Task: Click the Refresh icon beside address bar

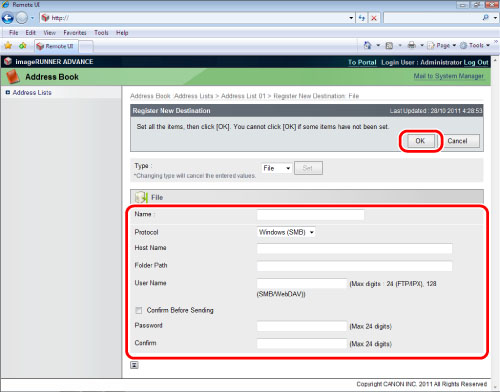Action: (362, 18)
